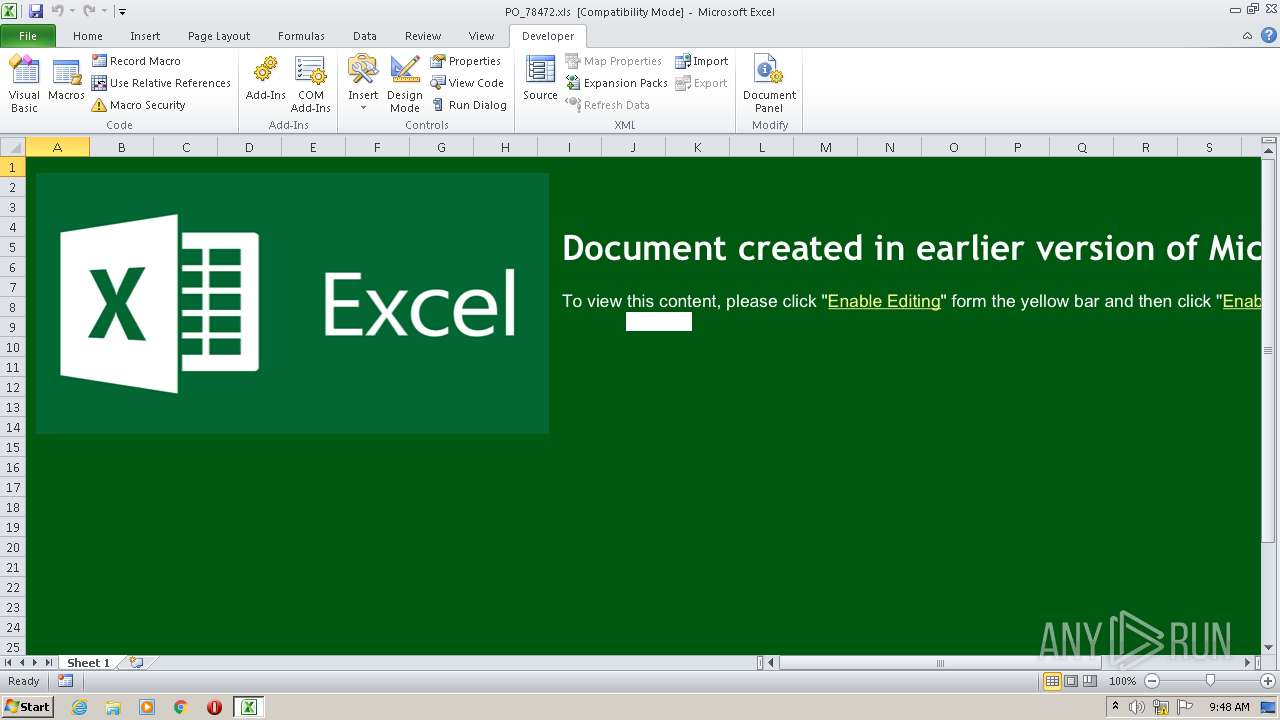Open COM Add-Ins dialog

(311, 84)
